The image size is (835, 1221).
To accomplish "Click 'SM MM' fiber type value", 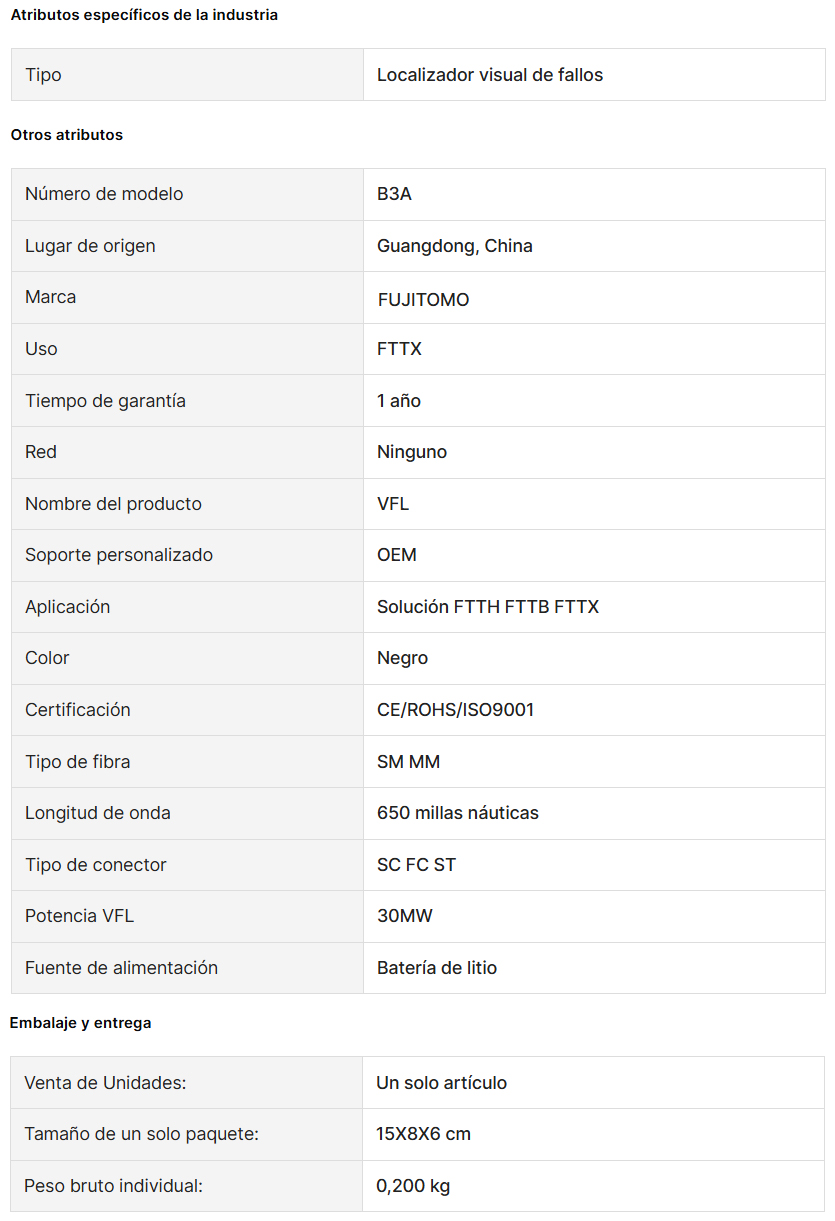I will (408, 762).
